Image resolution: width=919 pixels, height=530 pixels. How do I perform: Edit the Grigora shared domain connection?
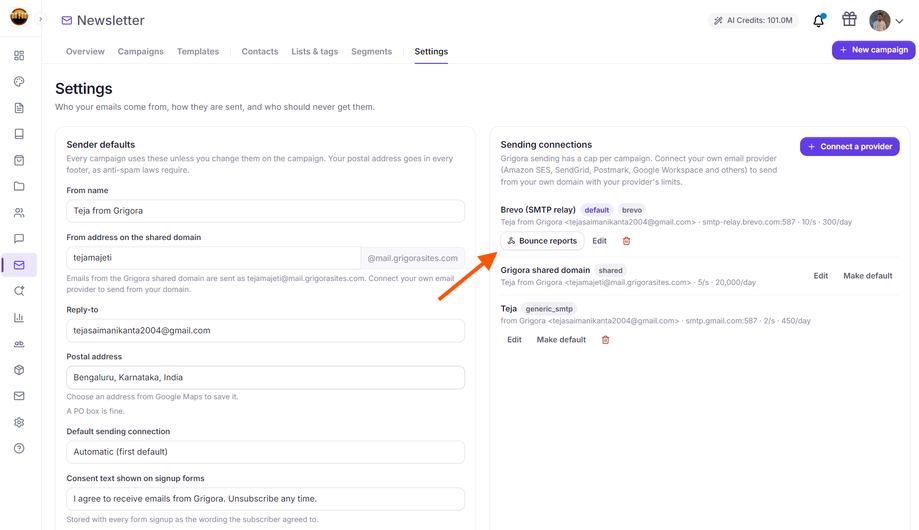point(821,276)
